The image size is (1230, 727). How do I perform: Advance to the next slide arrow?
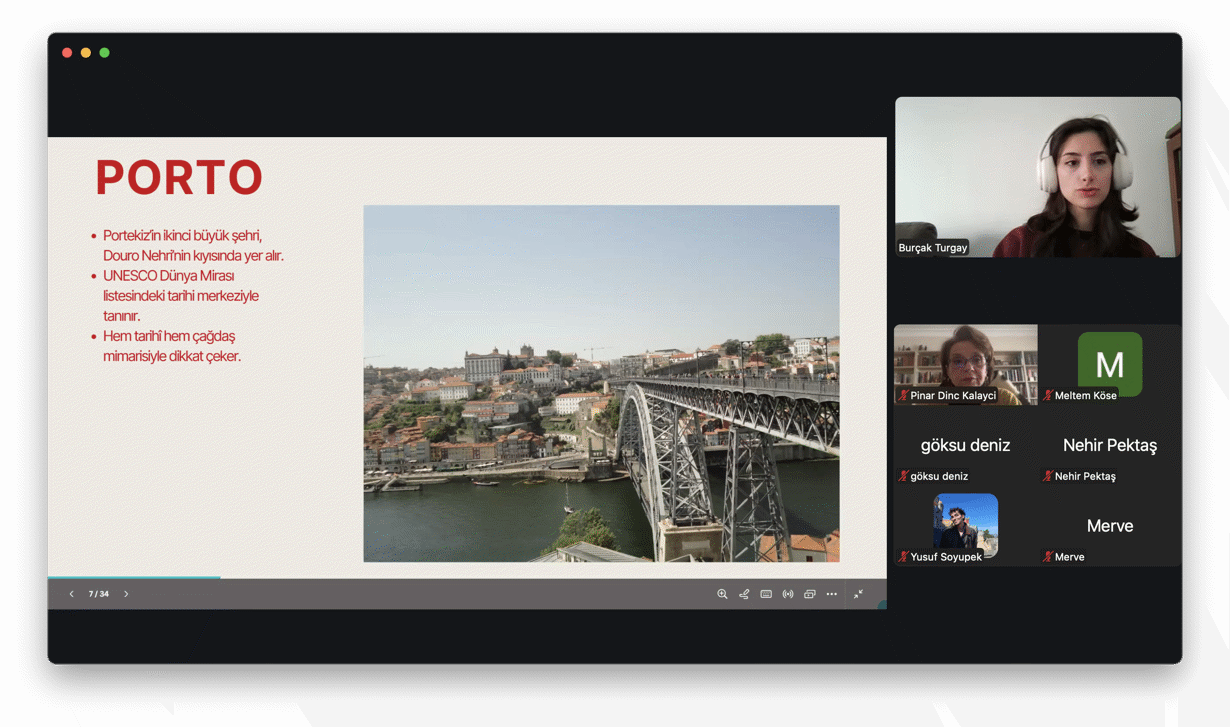tap(126, 594)
